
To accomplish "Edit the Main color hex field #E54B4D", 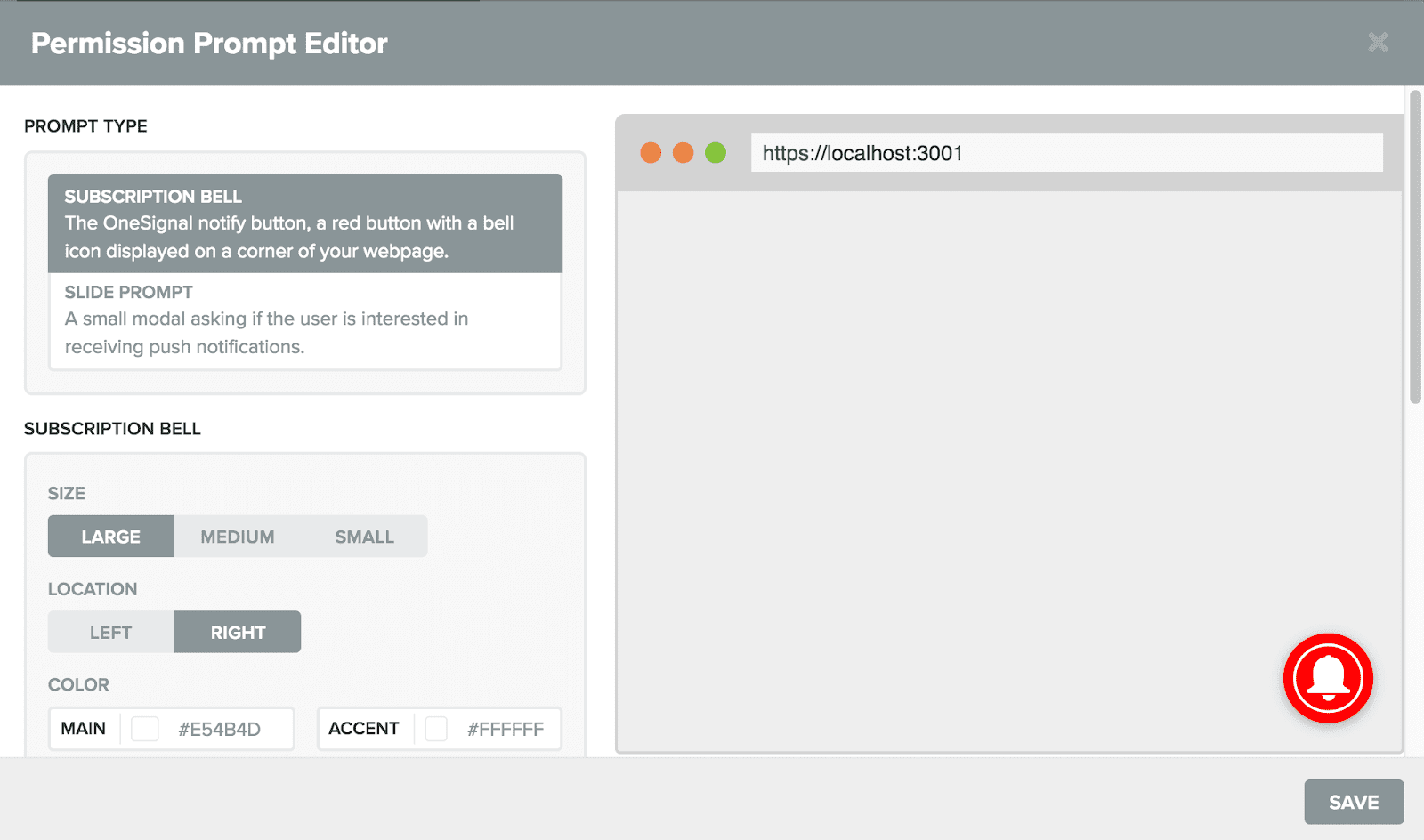I will click(220, 729).
